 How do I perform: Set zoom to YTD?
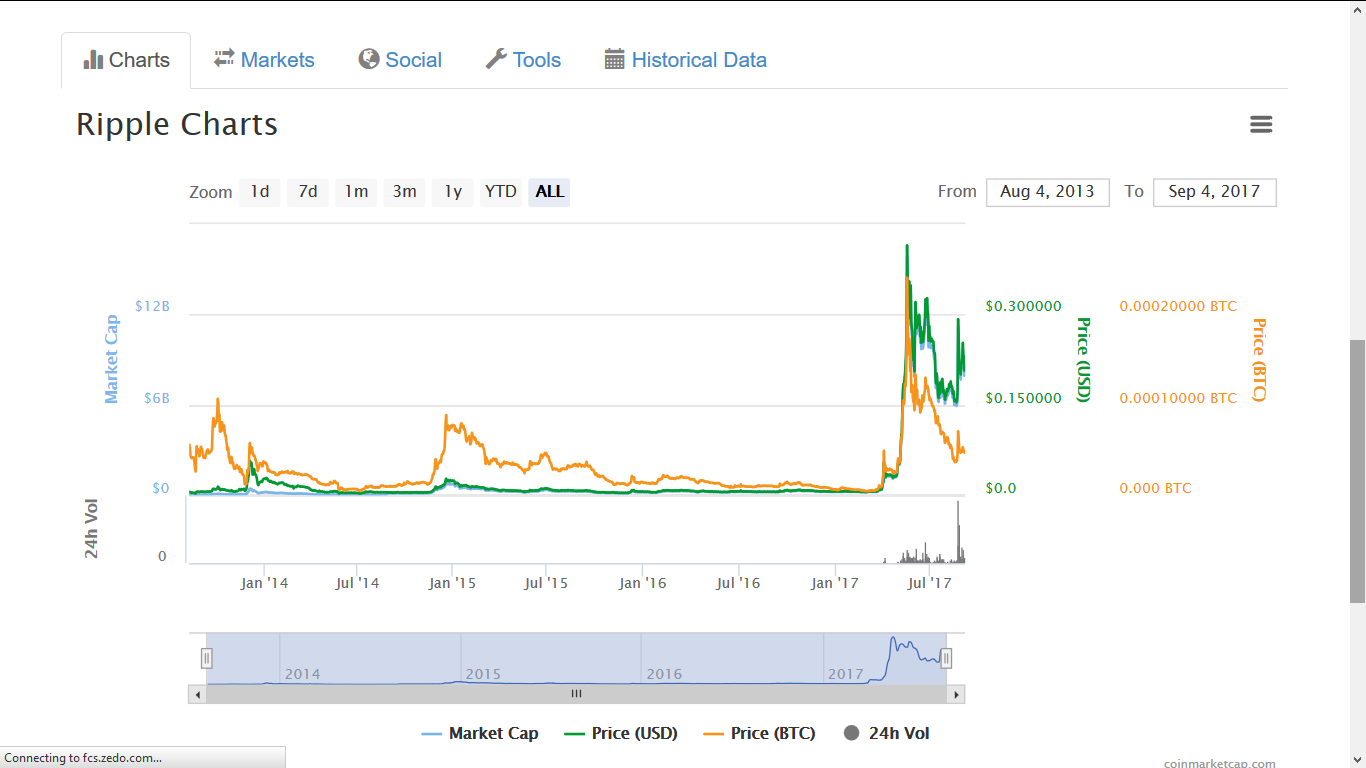500,192
